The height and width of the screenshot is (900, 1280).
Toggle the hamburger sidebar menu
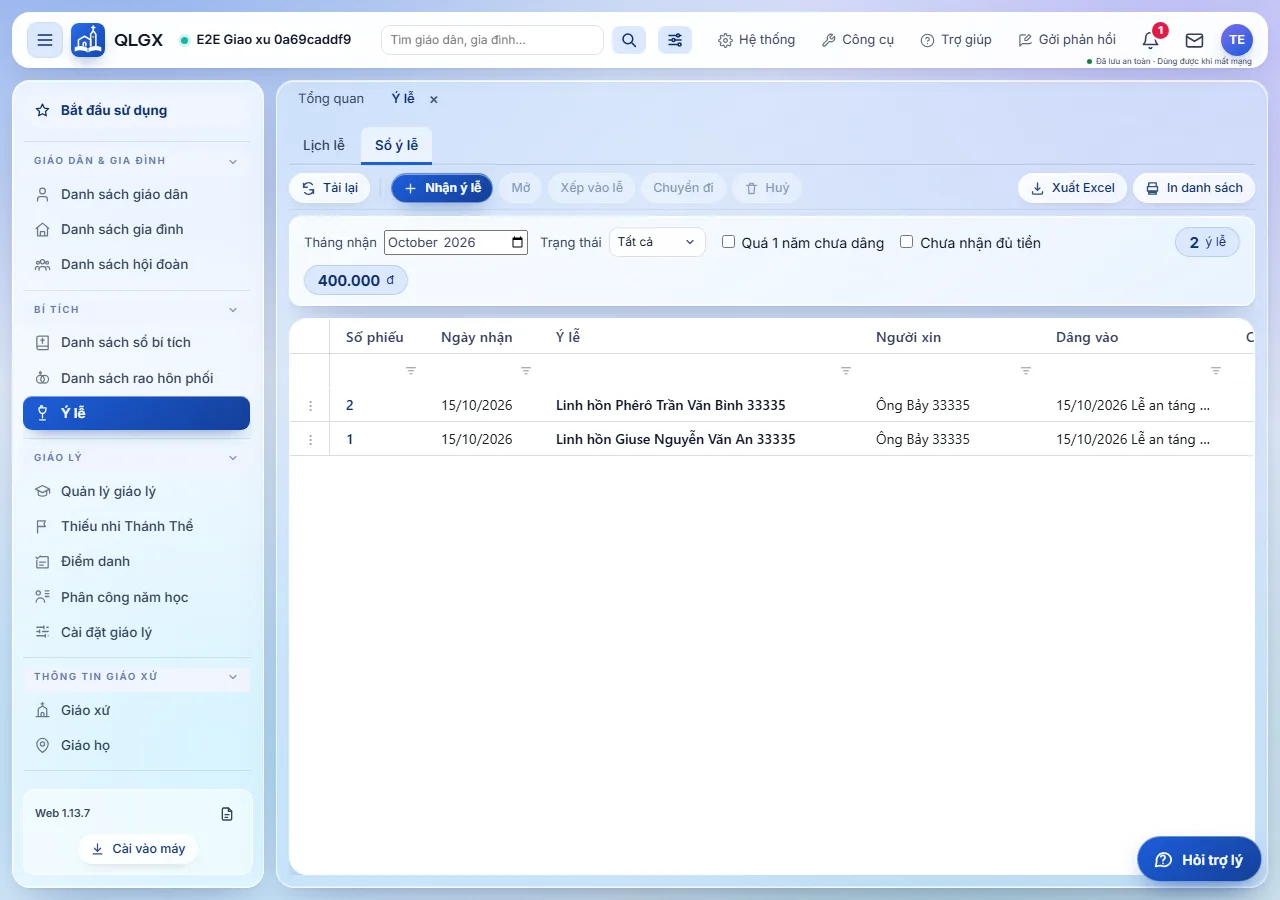point(44,40)
